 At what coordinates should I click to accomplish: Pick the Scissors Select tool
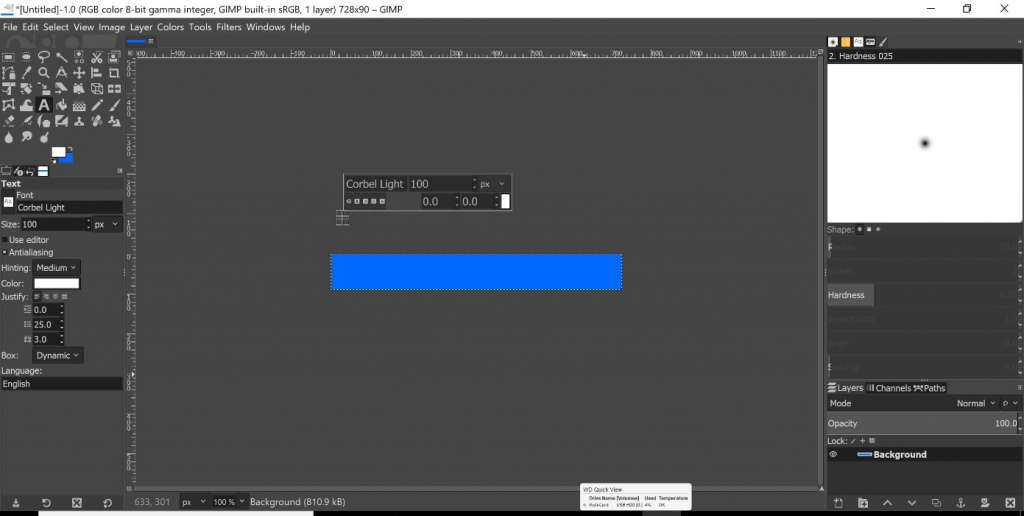point(98,57)
